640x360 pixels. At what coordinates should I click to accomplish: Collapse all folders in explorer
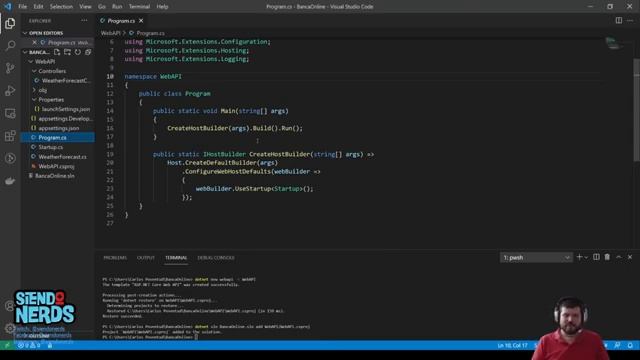click(88, 52)
